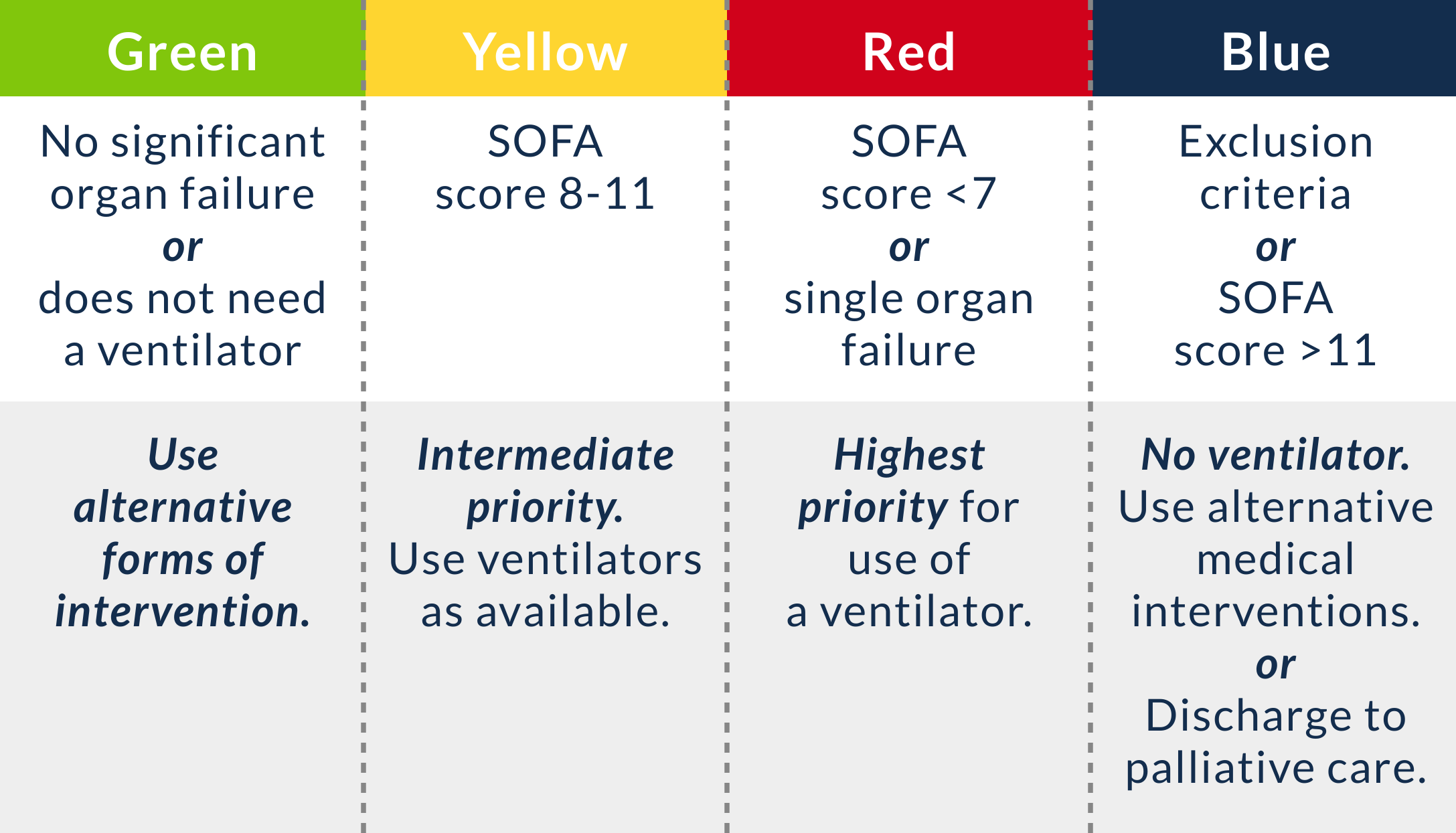Click 'Use ventilators as available.' text

pos(545,585)
